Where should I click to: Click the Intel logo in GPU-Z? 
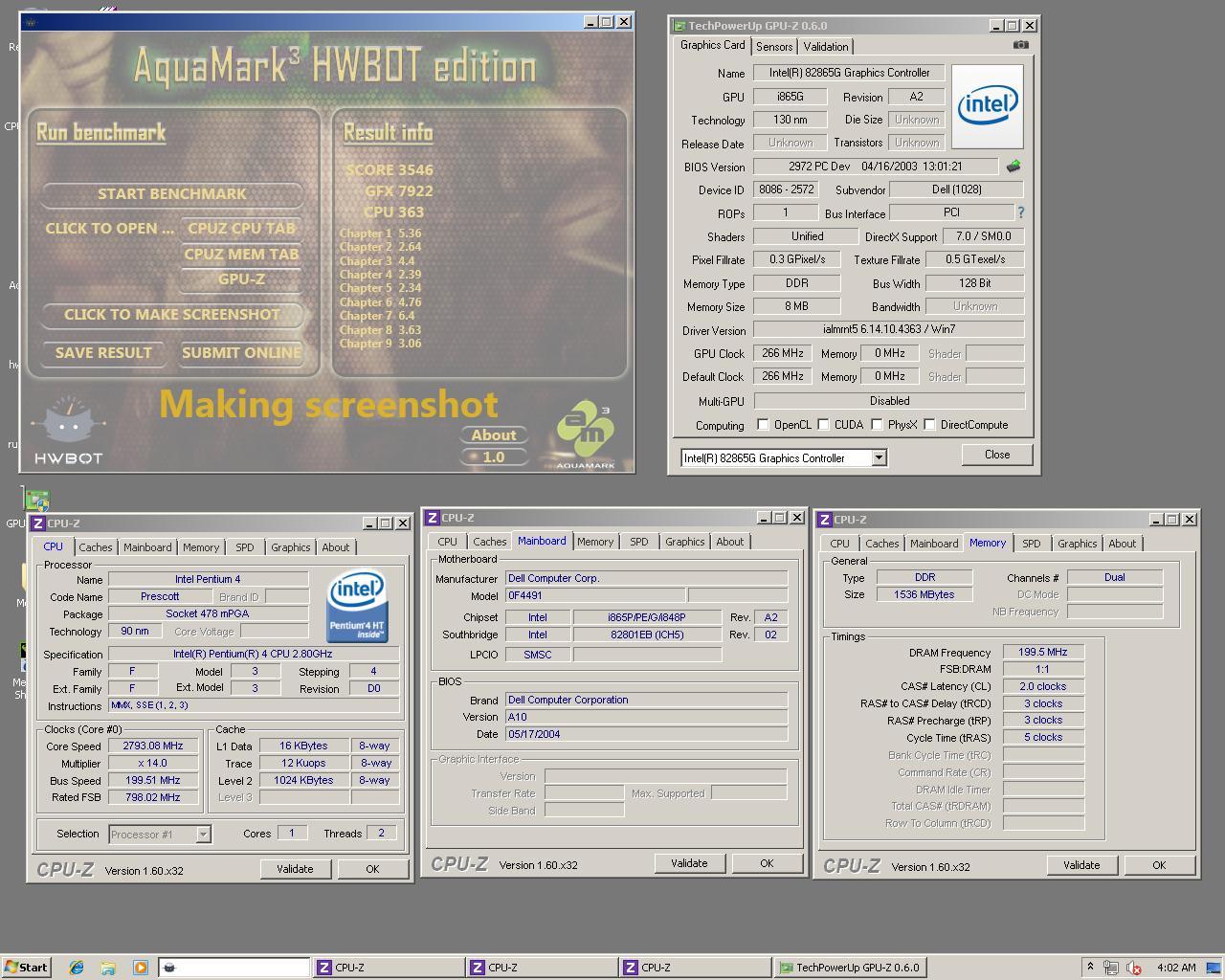pyautogui.click(x=987, y=105)
